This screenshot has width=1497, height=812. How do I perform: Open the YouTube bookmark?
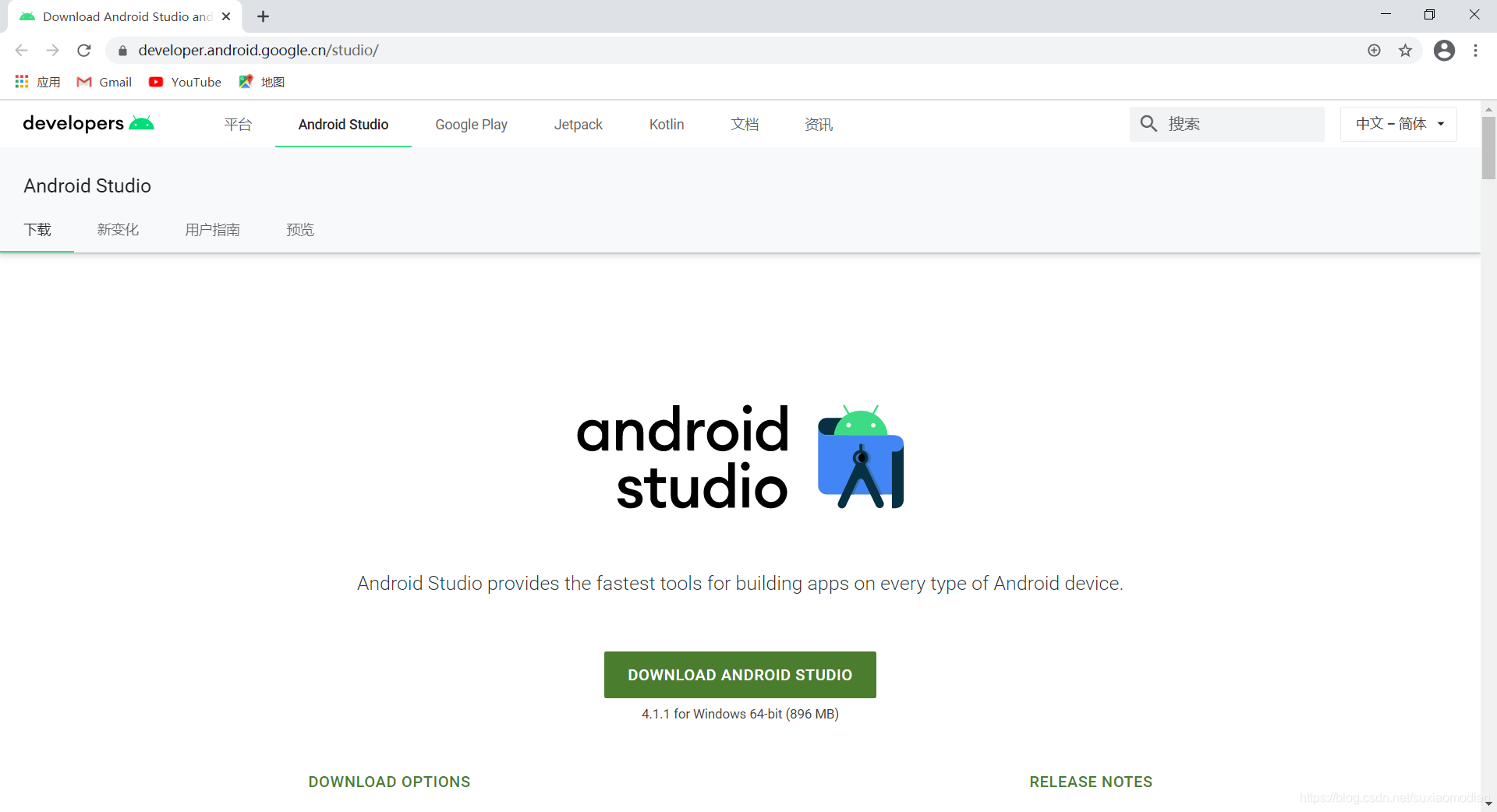pyautogui.click(x=186, y=82)
